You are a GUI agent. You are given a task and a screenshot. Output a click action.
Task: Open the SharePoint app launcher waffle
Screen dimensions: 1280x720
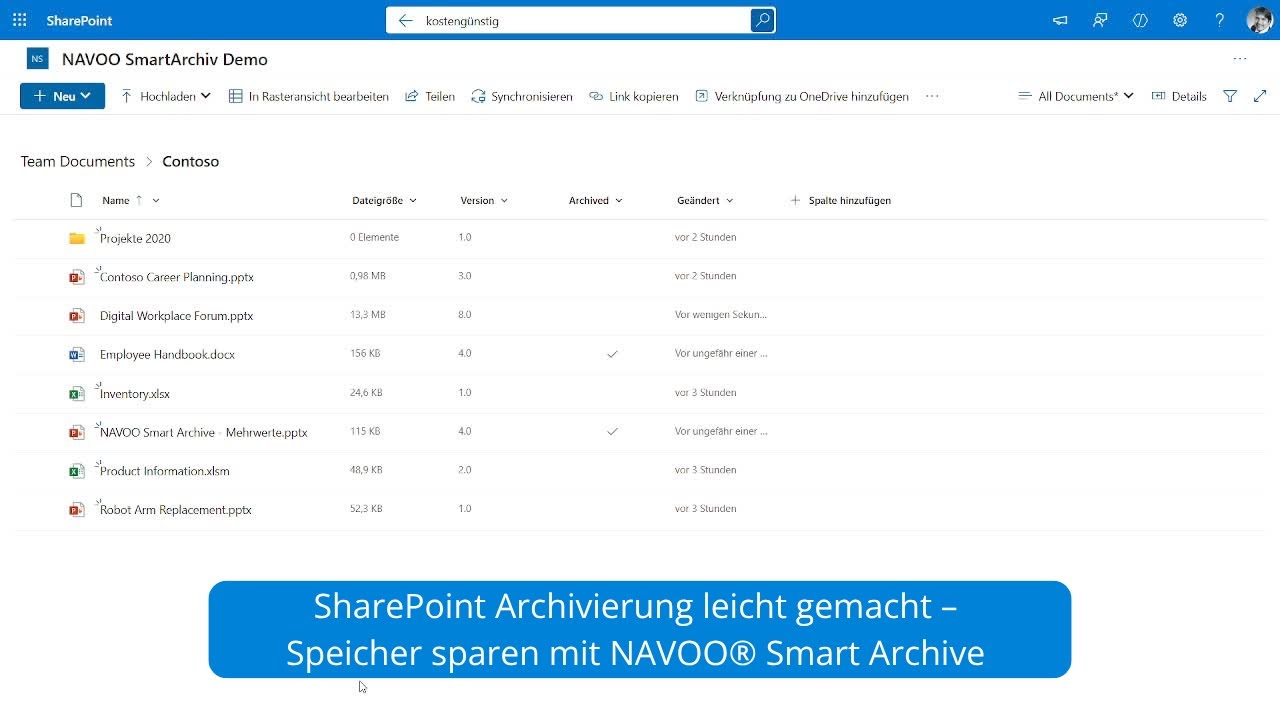point(20,20)
